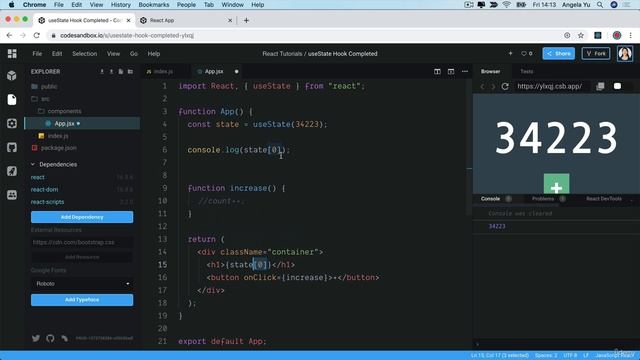640x360 pixels.
Task: Select the Browser tab in preview pane
Action: click(x=490, y=71)
